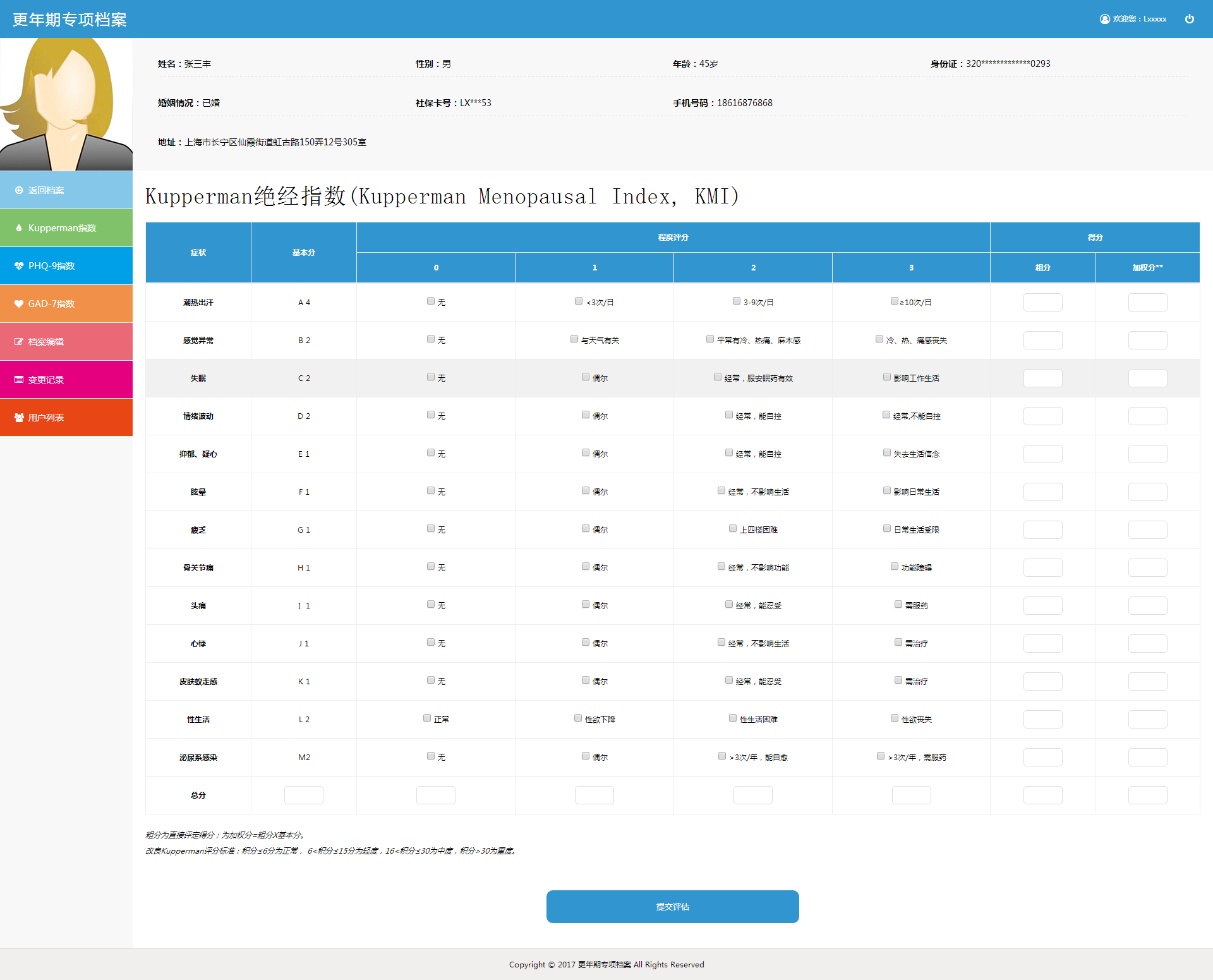Image resolution: width=1213 pixels, height=980 pixels.
Task: Click the power logout icon
Action: (x=1189, y=19)
